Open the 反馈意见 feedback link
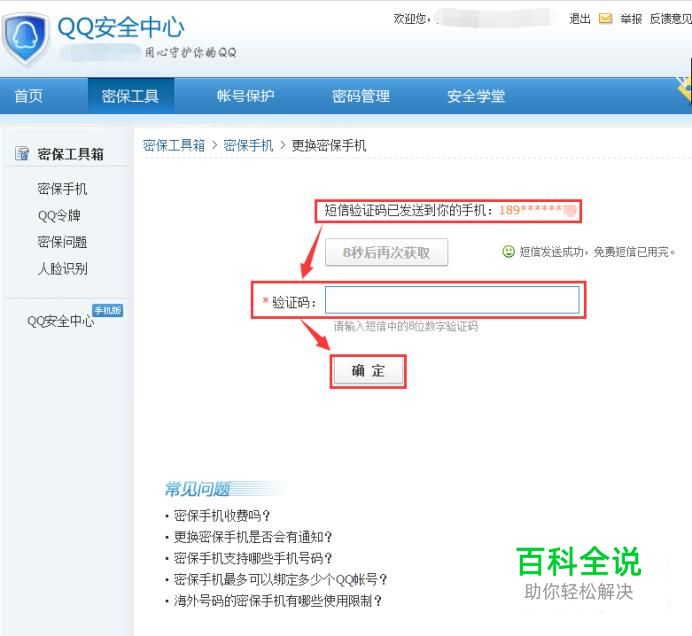This screenshot has height=636, width=692. coord(670,19)
